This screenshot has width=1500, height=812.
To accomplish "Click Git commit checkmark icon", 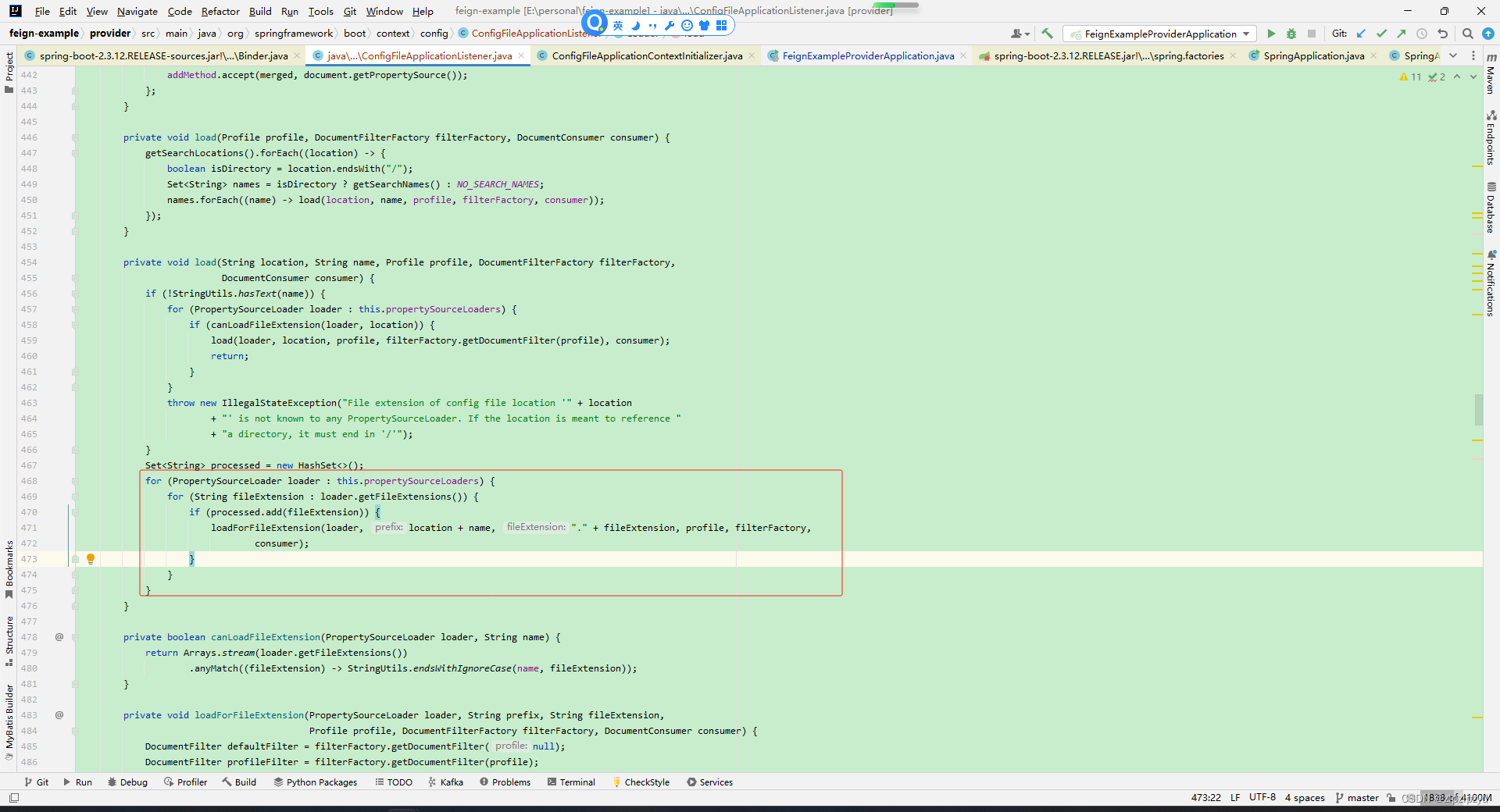I will click(1381, 34).
